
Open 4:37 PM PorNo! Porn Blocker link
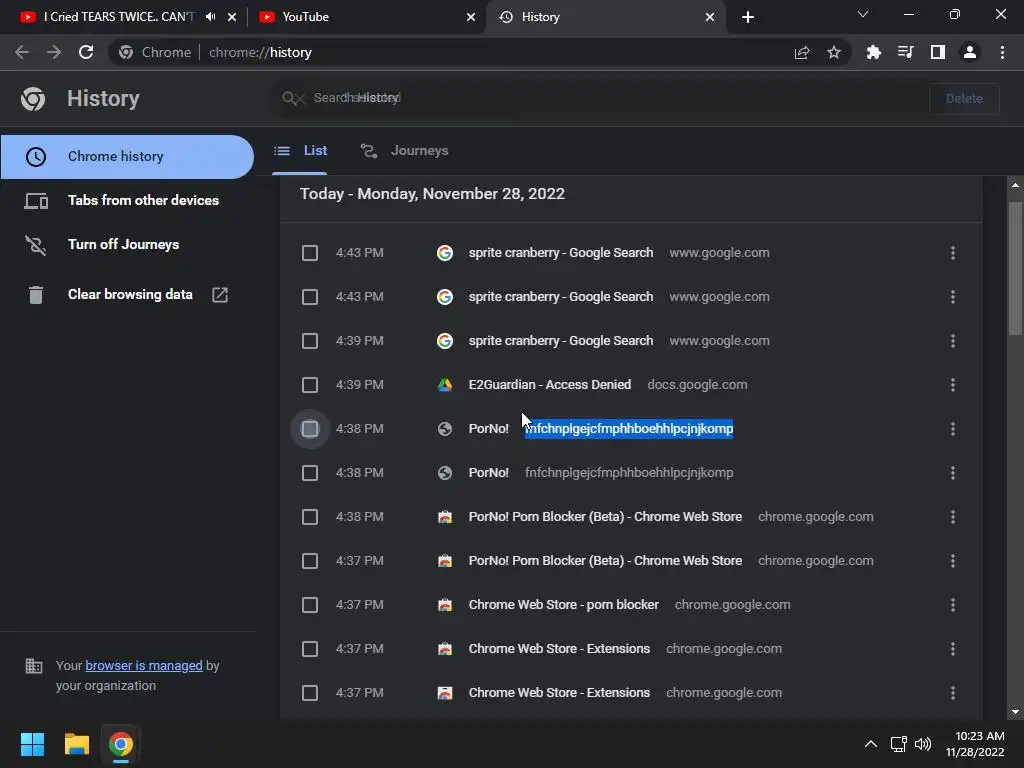click(x=605, y=561)
